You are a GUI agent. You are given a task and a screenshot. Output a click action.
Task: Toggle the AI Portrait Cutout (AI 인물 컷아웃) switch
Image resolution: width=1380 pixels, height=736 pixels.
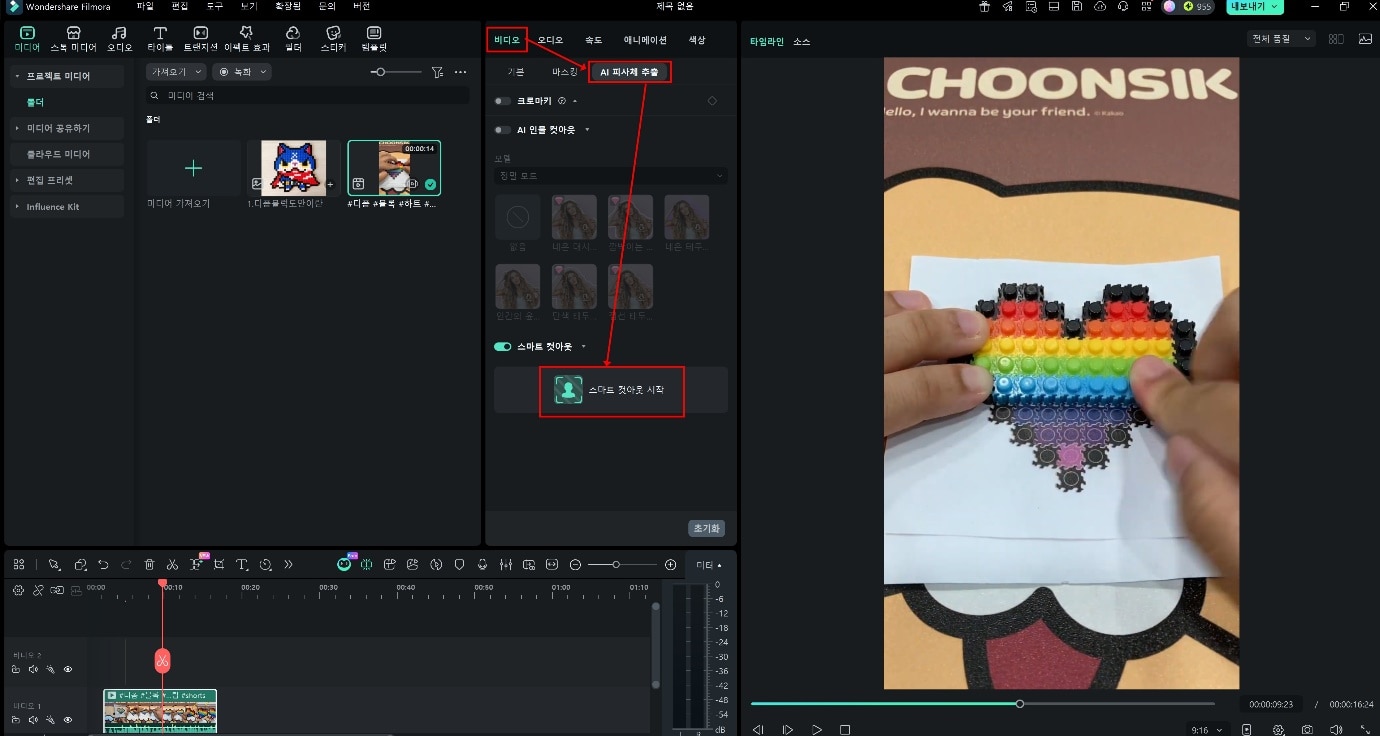[502, 130]
